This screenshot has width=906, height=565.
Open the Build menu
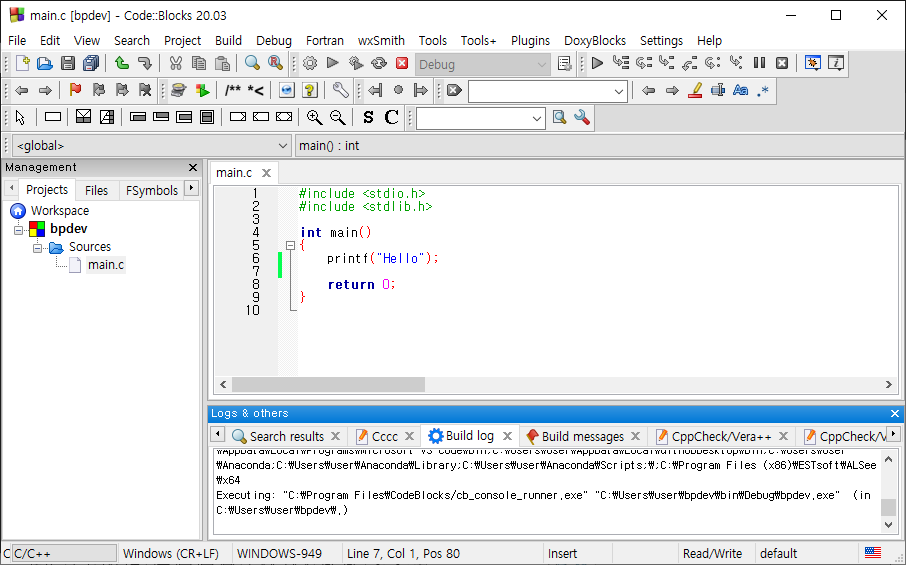[228, 40]
